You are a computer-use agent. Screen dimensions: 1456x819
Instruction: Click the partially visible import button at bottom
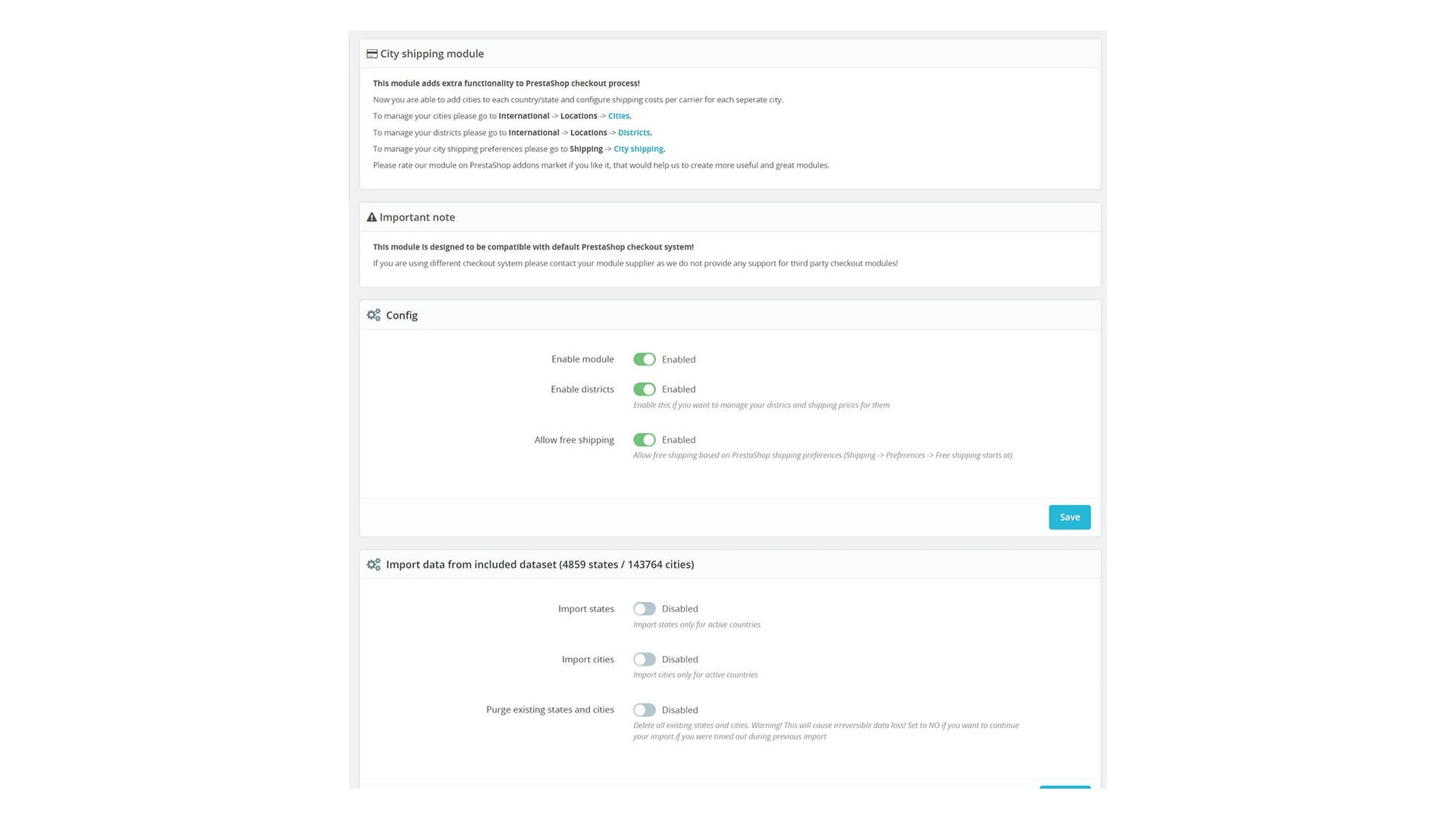point(1065,787)
